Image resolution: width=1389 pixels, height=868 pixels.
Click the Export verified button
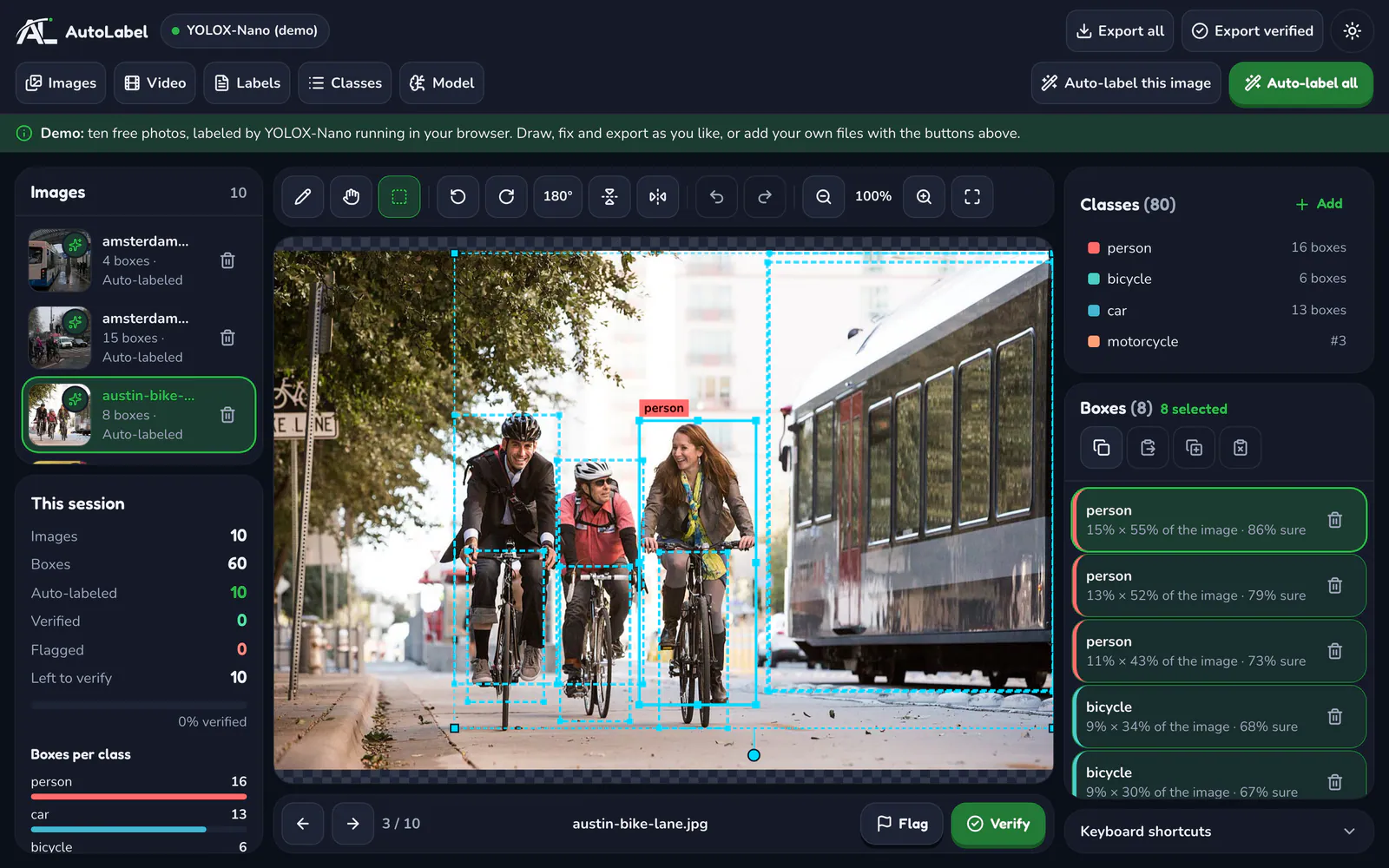pos(1252,31)
